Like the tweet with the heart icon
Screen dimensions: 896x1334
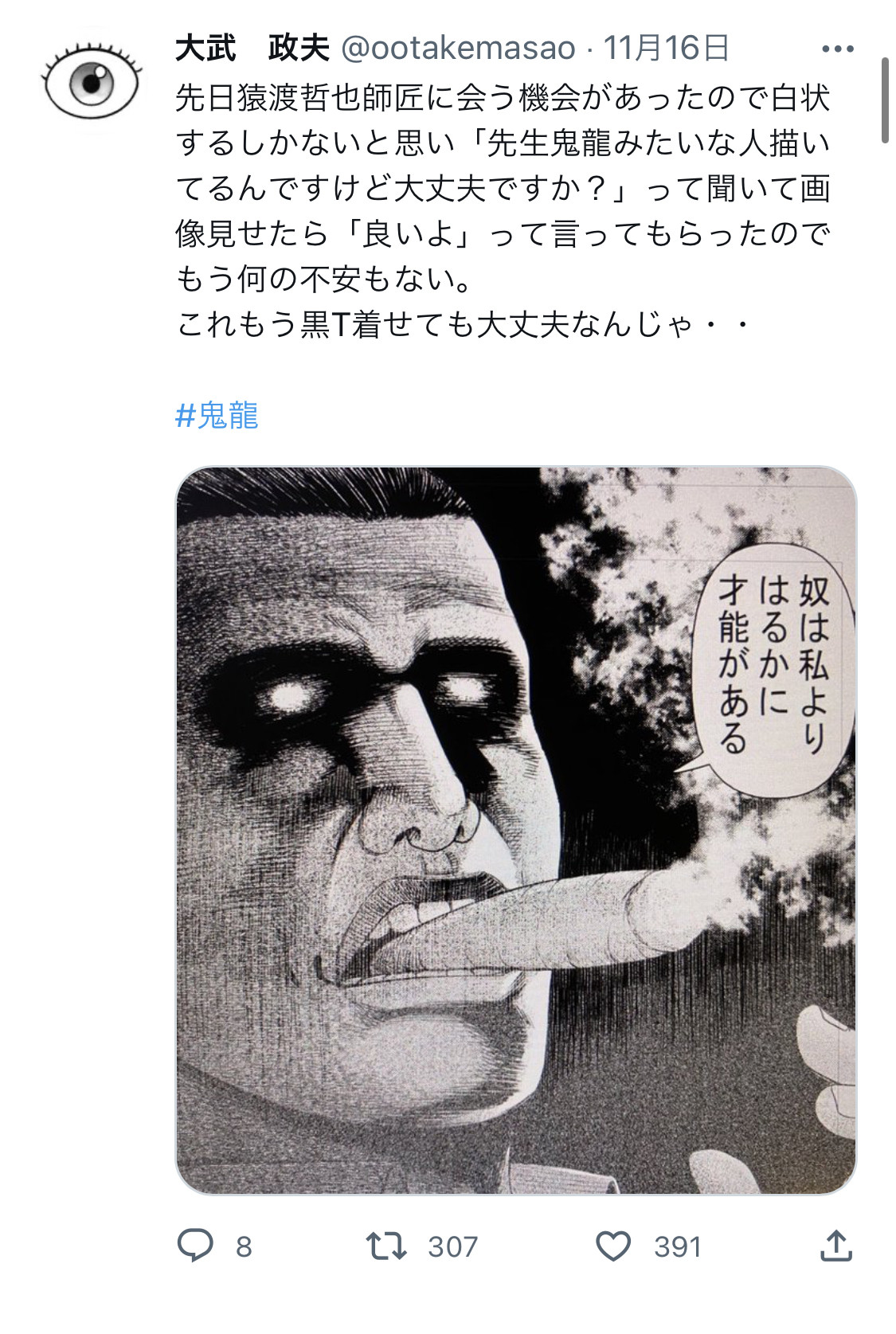pyautogui.click(x=613, y=1246)
